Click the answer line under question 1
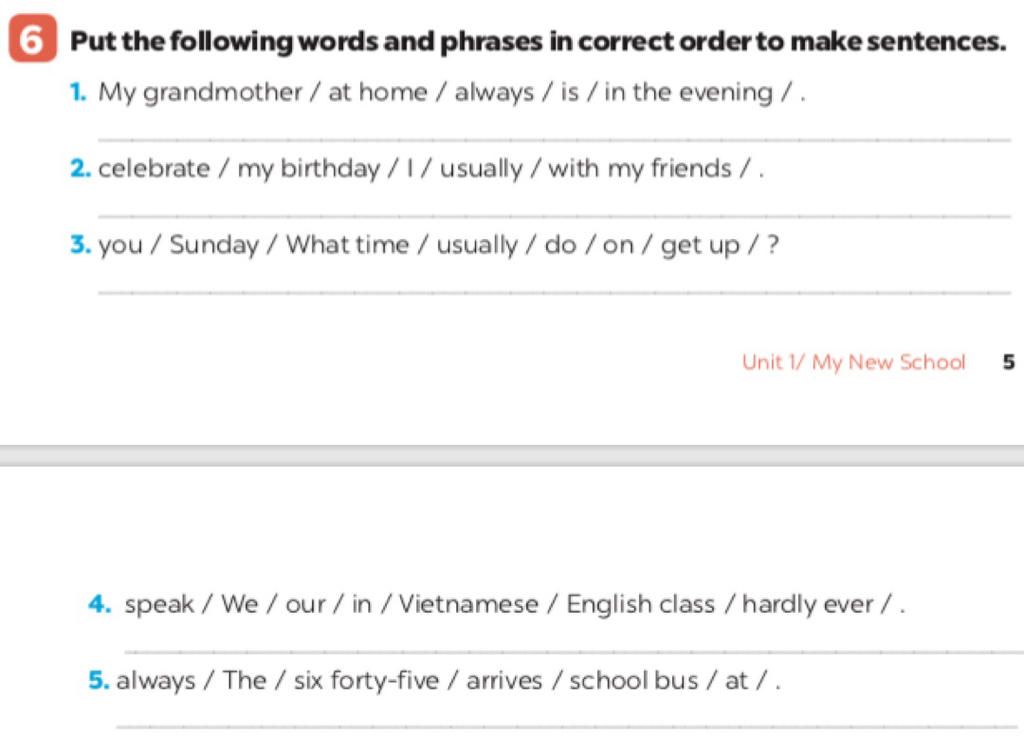1024x755 pixels. (x=555, y=140)
